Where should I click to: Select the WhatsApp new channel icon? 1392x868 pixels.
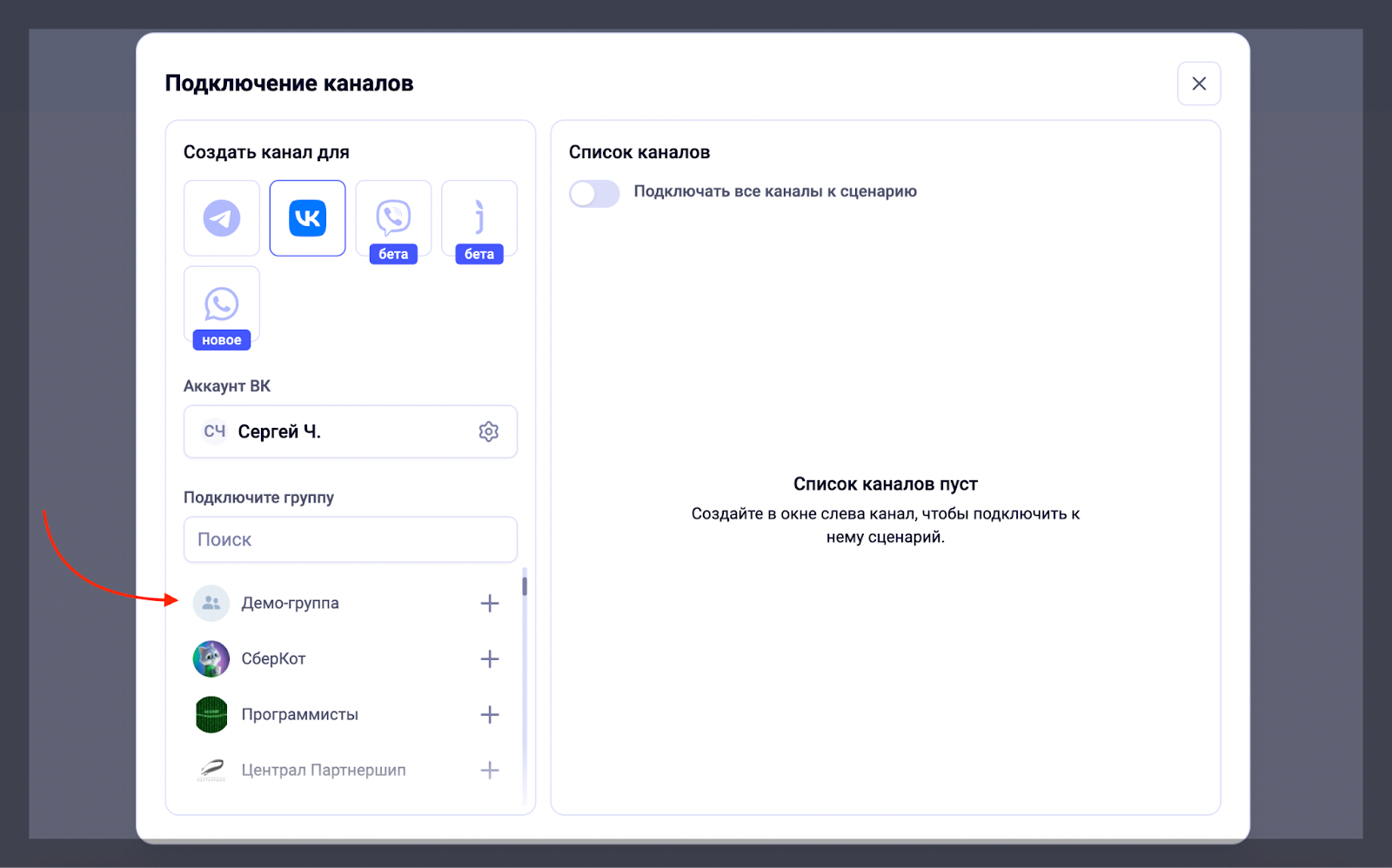point(222,304)
